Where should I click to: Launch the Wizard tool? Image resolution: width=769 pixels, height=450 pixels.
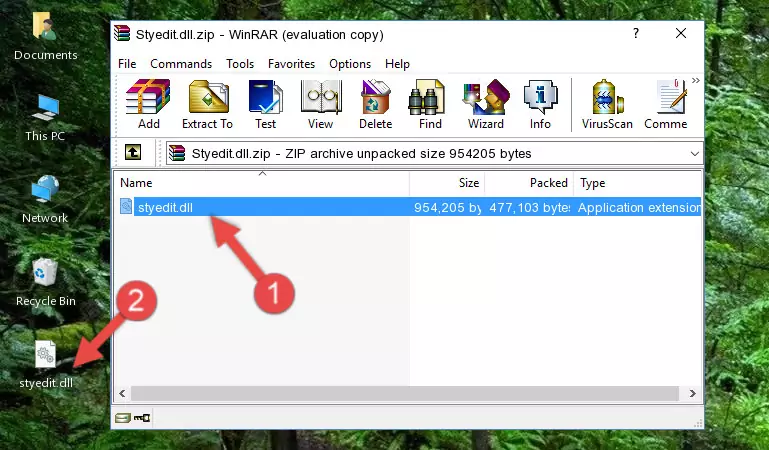(x=486, y=104)
